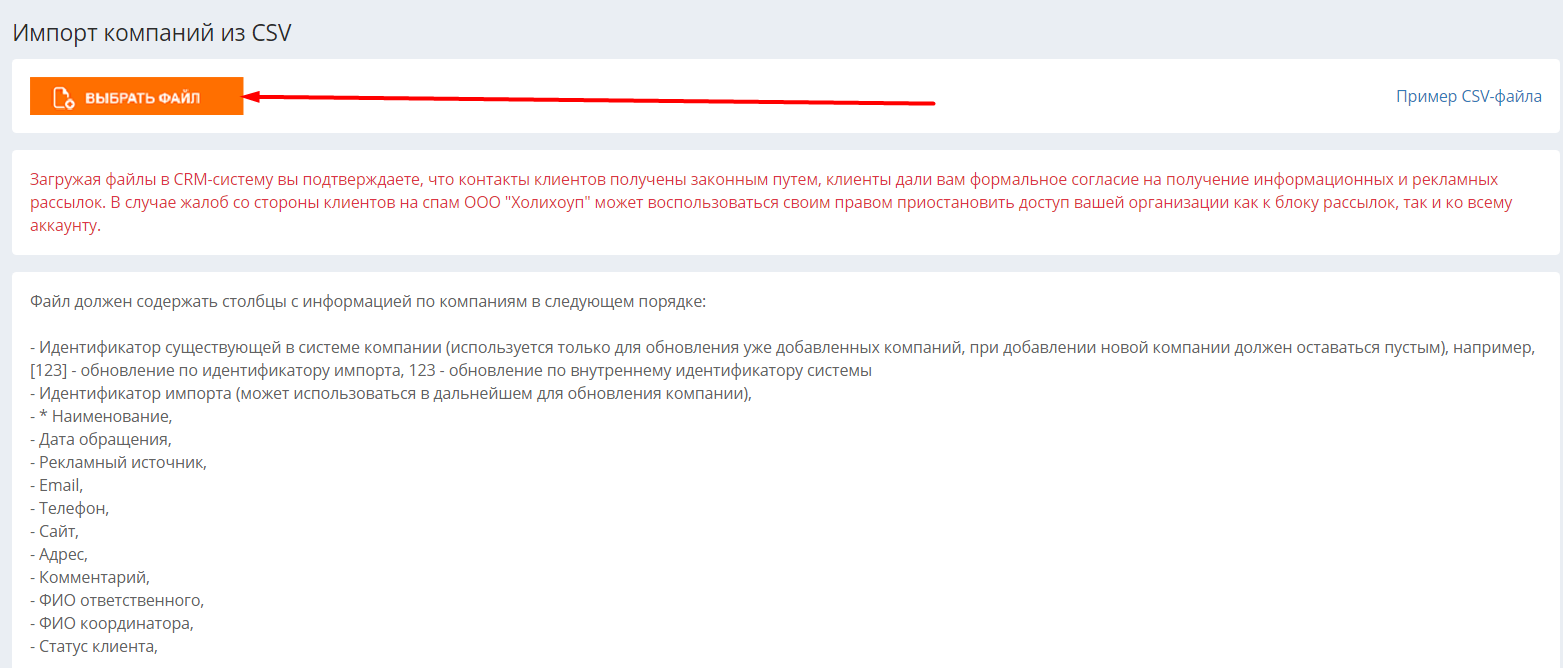Click the line '- Адрес,'
This screenshot has width=1563, height=668.
click(x=59, y=554)
